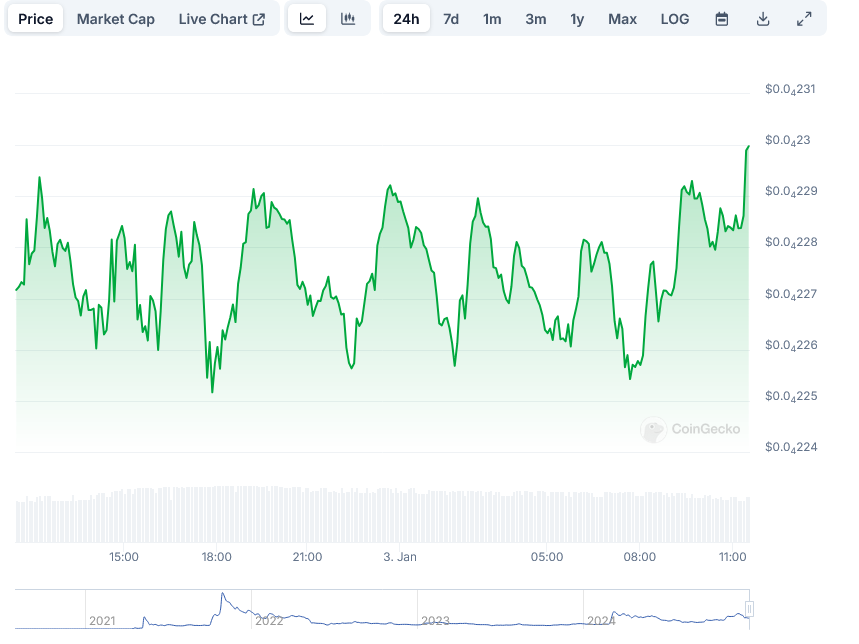859x644 pixels.
Task: Switch to the Market Cap tab
Action: click(116, 19)
